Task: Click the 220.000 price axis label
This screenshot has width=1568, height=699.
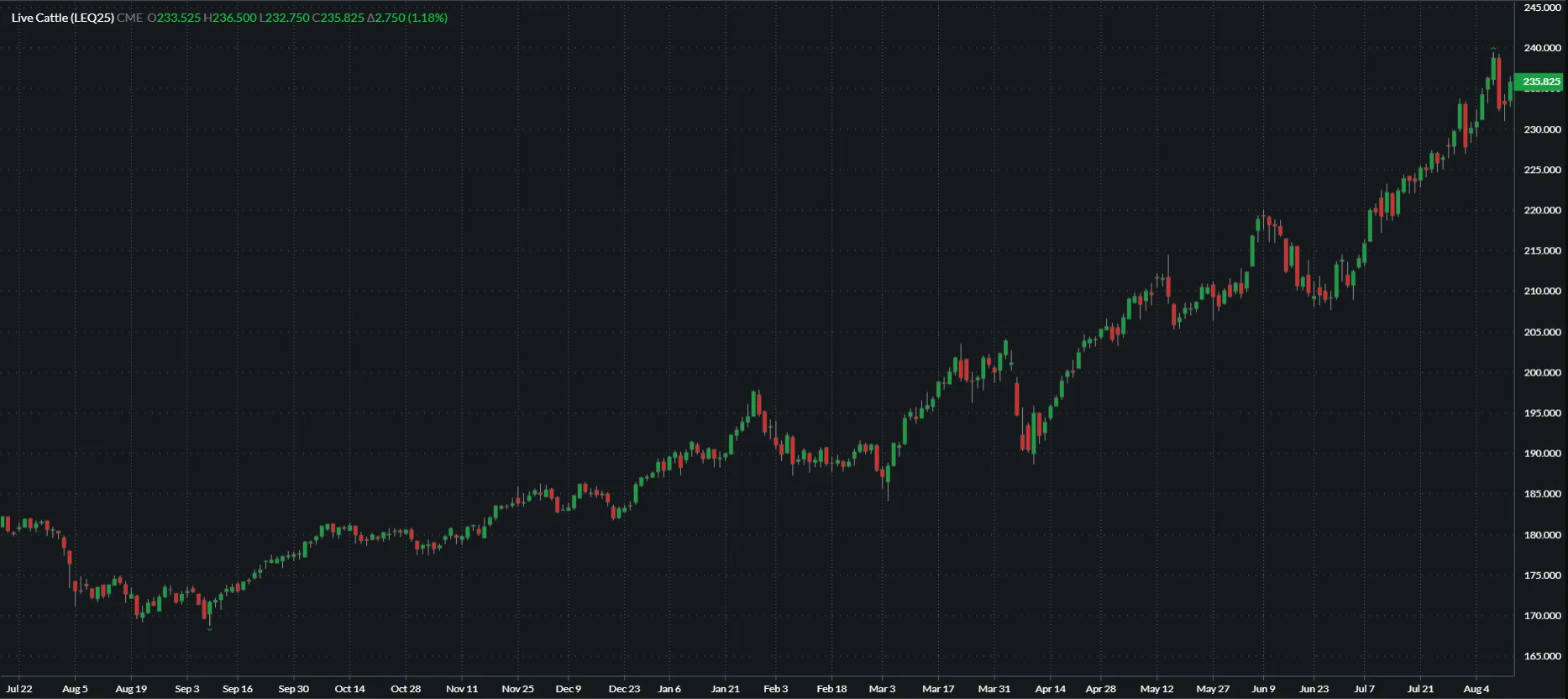Action: (x=1542, y=210)
